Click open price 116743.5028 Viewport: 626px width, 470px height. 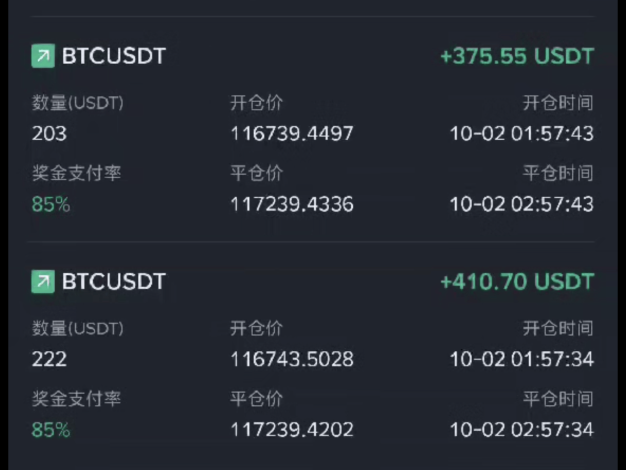point(291,359)
